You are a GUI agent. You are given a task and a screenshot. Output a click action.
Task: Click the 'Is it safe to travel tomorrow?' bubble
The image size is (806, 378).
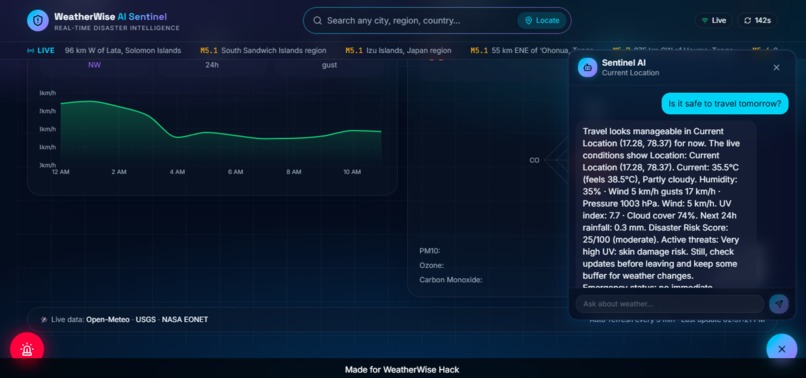click(725, 103)
